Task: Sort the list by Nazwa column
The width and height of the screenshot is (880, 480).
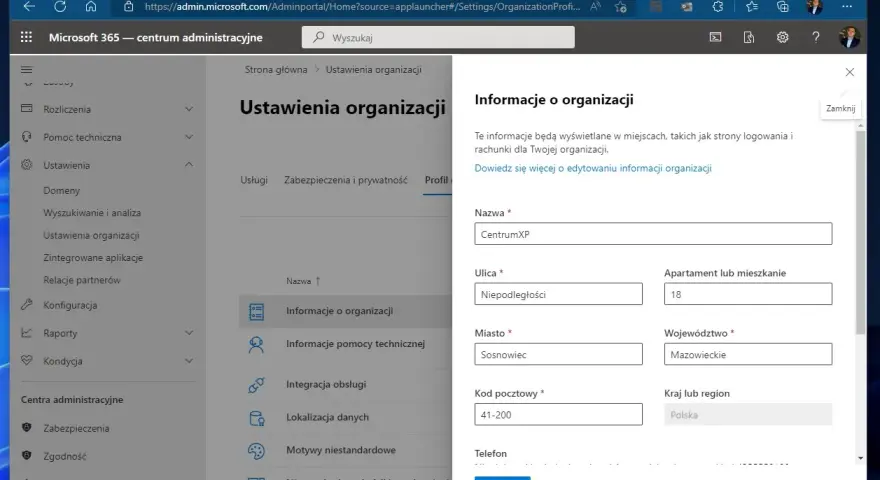Action: (x=303, y=281)
